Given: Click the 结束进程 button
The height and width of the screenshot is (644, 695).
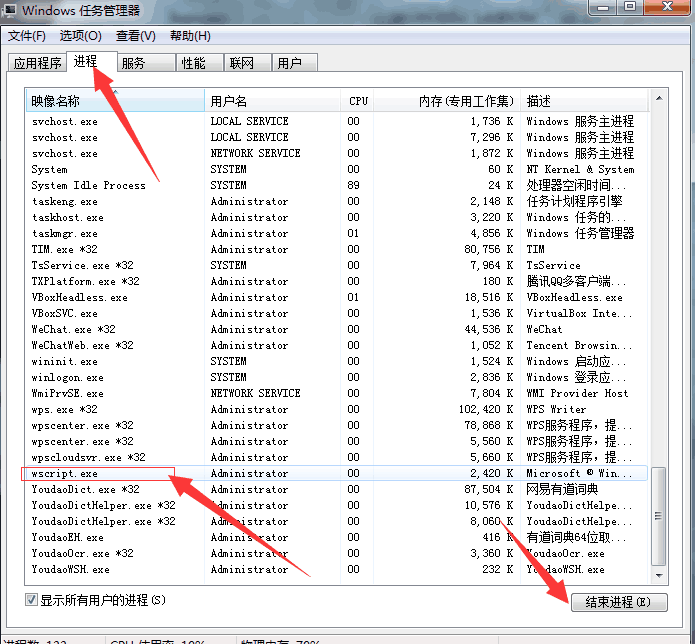Looking at the screenshot, I should point(618,602).
